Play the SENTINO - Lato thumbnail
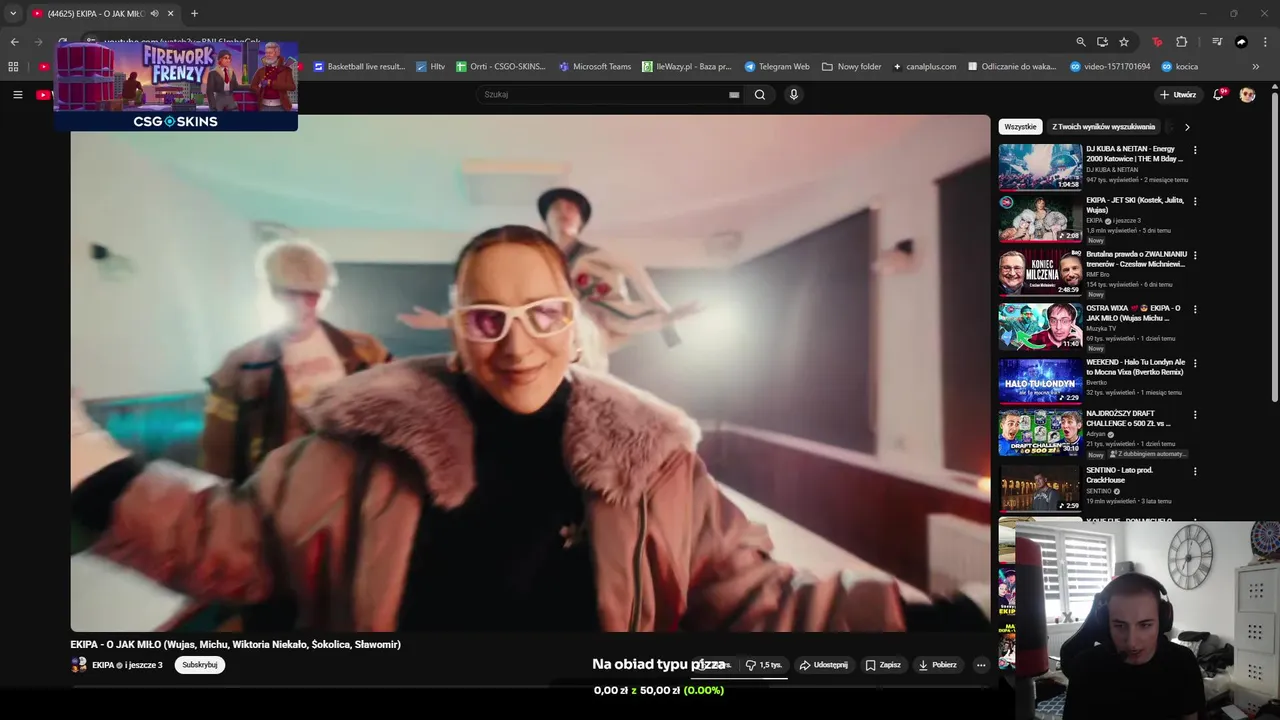This screenshot has height=720, width=1280. click(x=1040, y=489)
